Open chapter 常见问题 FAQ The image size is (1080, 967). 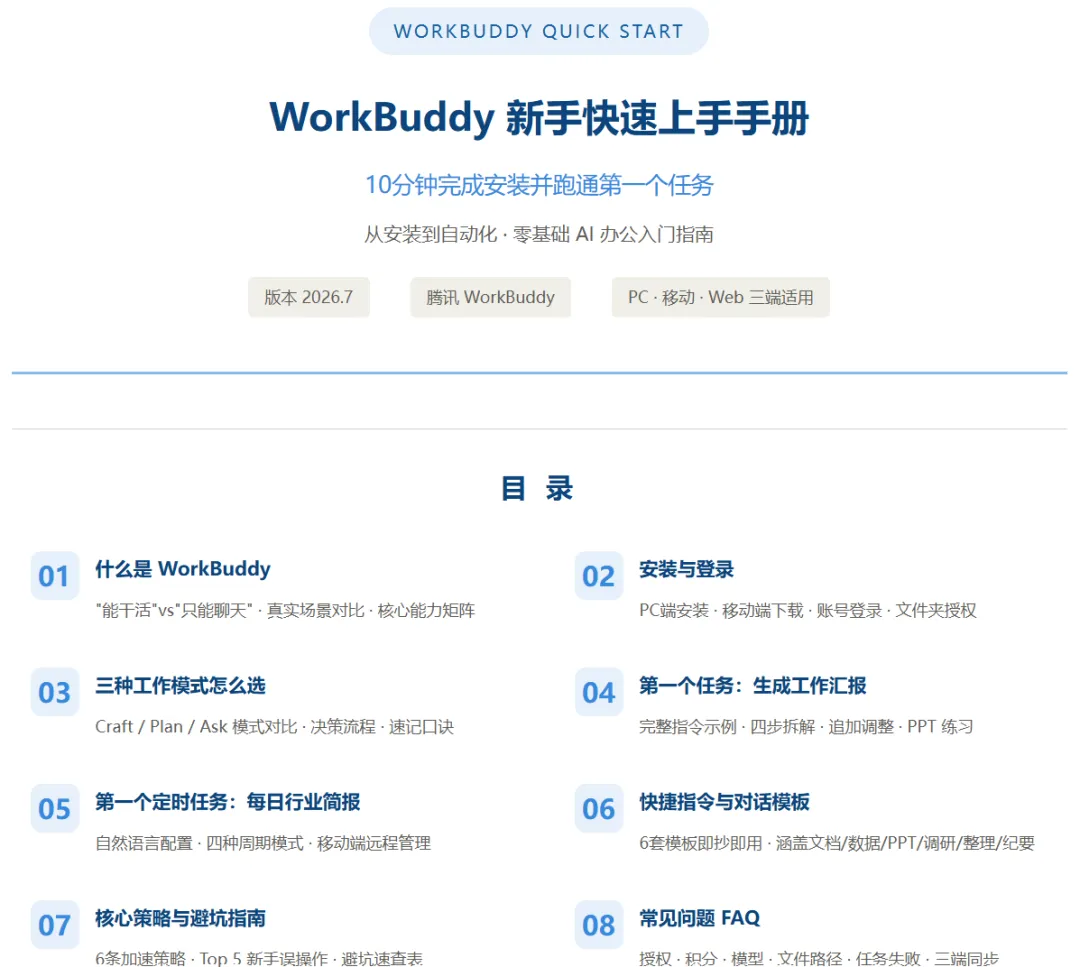coord(699,918)
